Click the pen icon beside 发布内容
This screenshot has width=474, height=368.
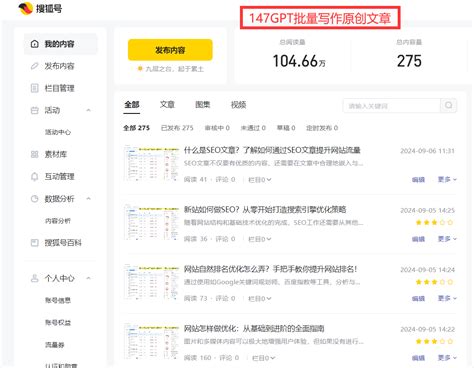click(x=35, y=66)
